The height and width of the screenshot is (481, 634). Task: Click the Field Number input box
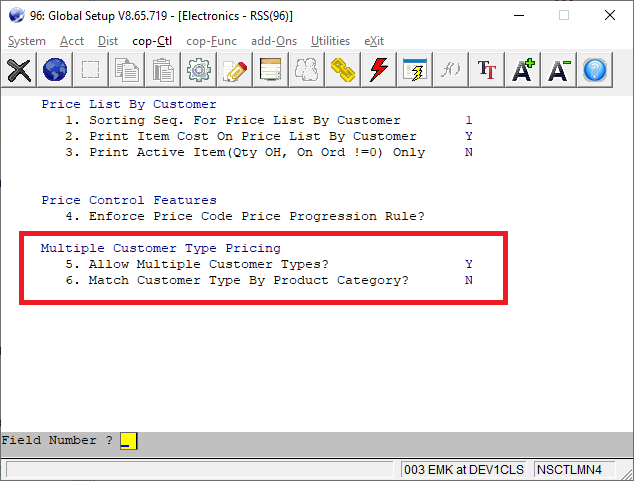(x=129, y=441)
